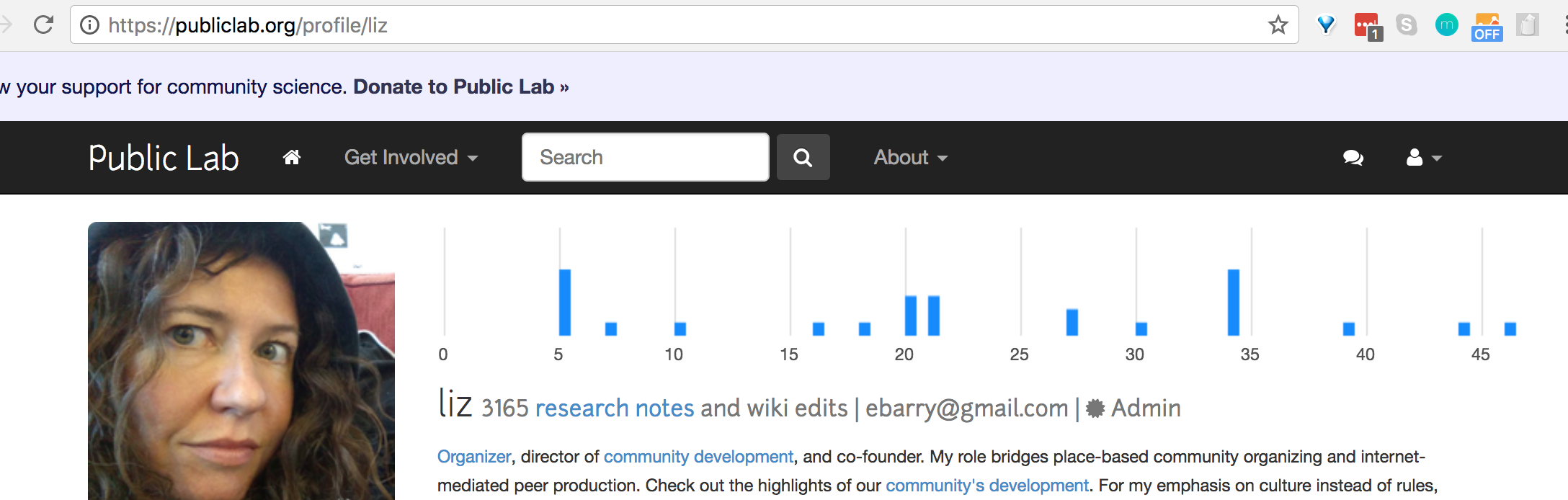This screenshot has width=1568, height=500.
Task: Submit search with the magnifier button
Action: (x=803, y=157)
